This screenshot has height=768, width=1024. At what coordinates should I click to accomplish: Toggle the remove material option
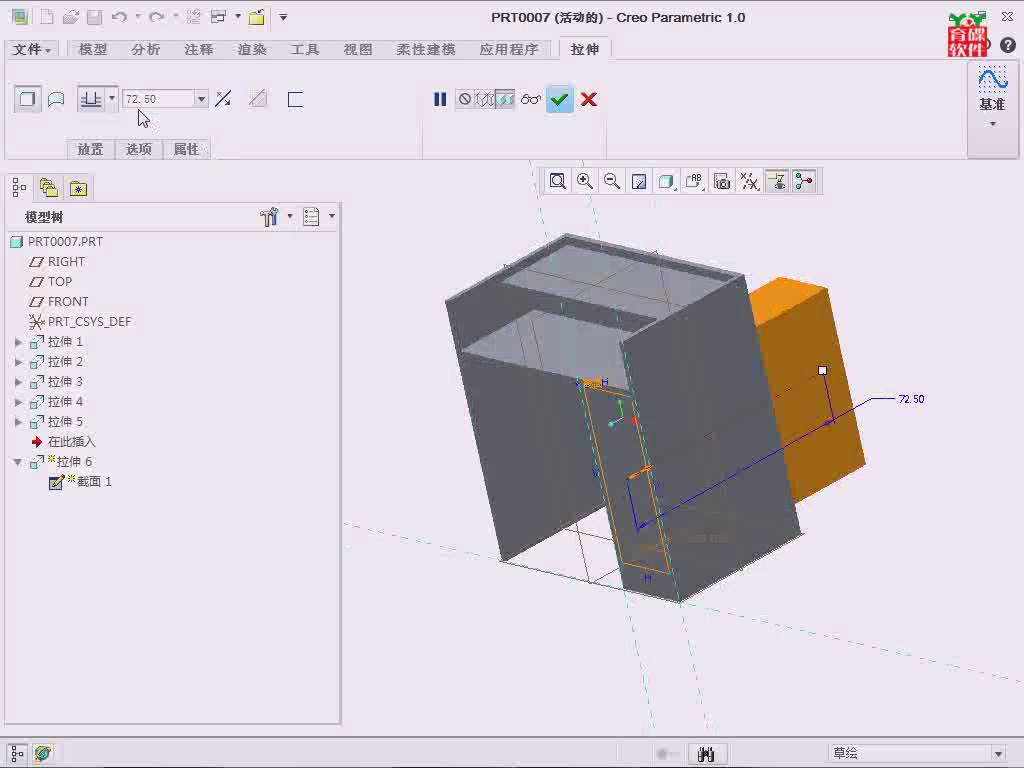click(259, 99)
